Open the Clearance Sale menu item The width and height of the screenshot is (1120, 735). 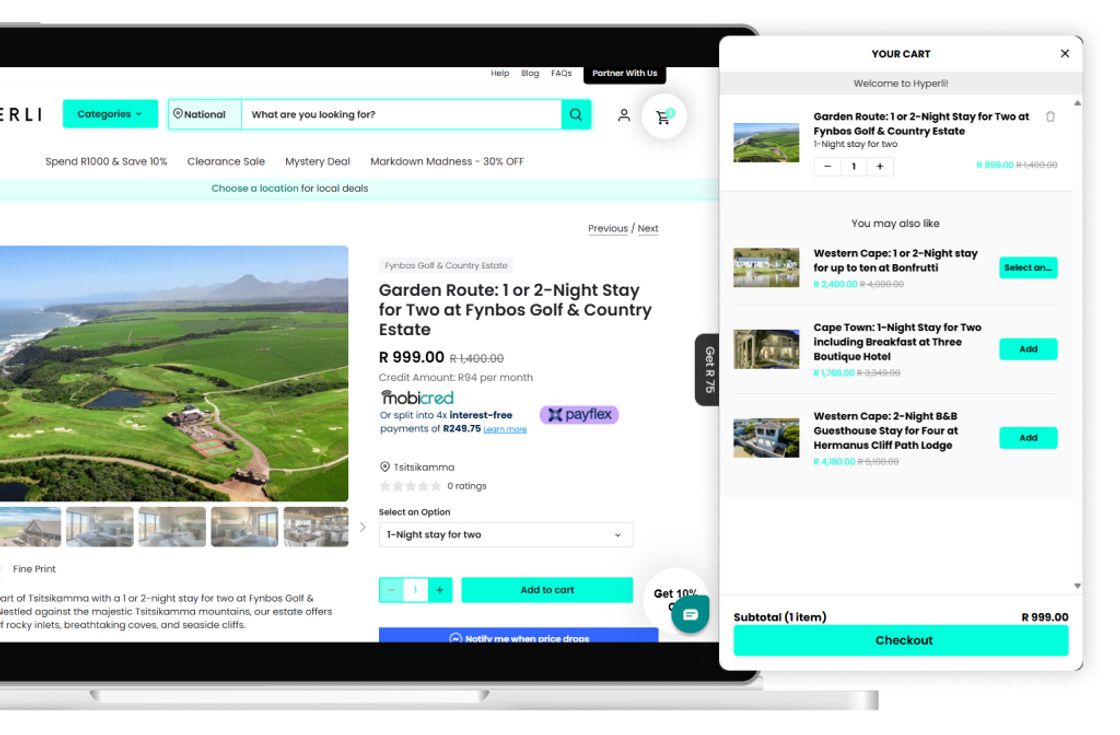point(226,161)
